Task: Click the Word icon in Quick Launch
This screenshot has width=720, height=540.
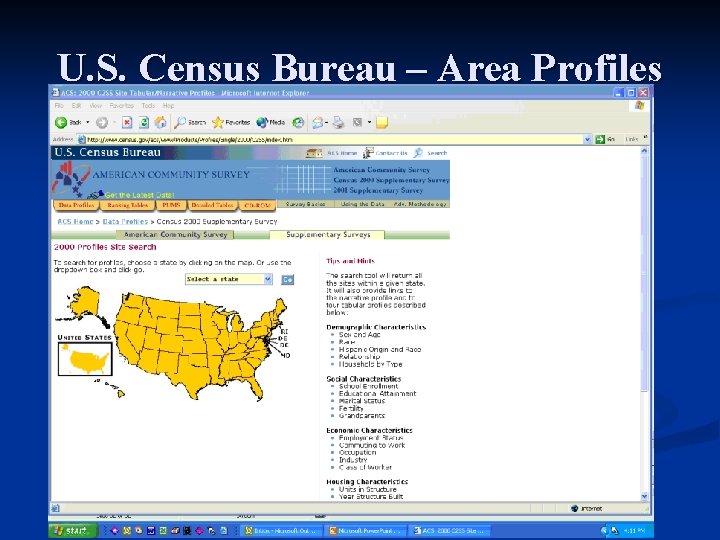Action: click(151, 531)
